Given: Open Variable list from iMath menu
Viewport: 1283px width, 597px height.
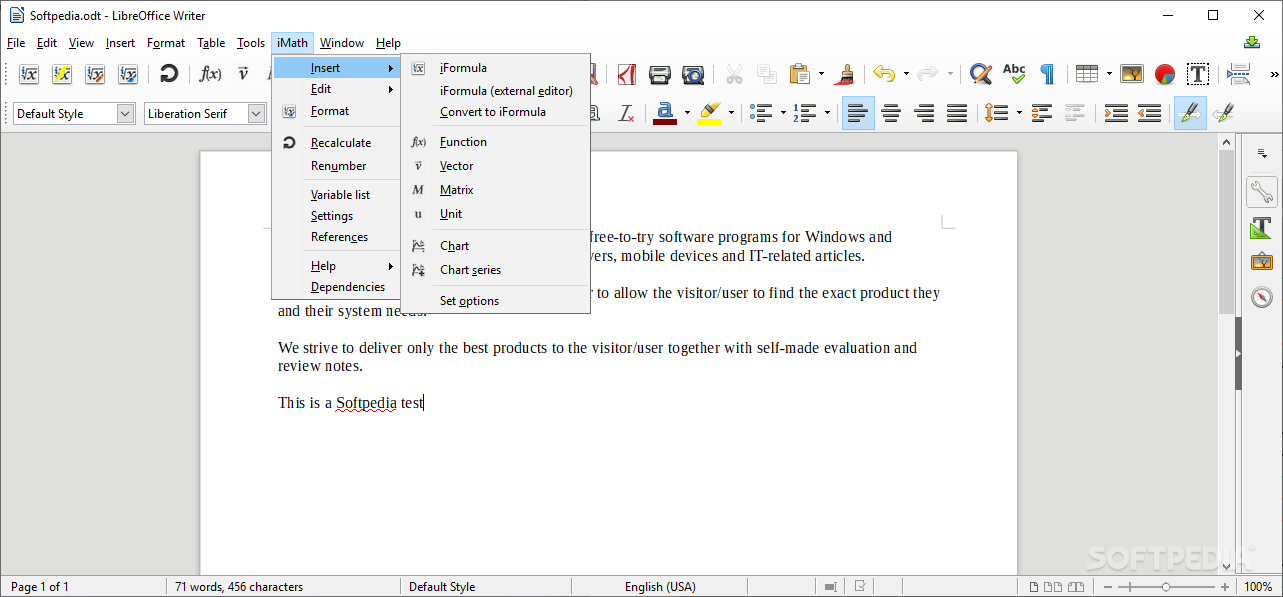Looking at the screenshot, I should tap(335, 195).
